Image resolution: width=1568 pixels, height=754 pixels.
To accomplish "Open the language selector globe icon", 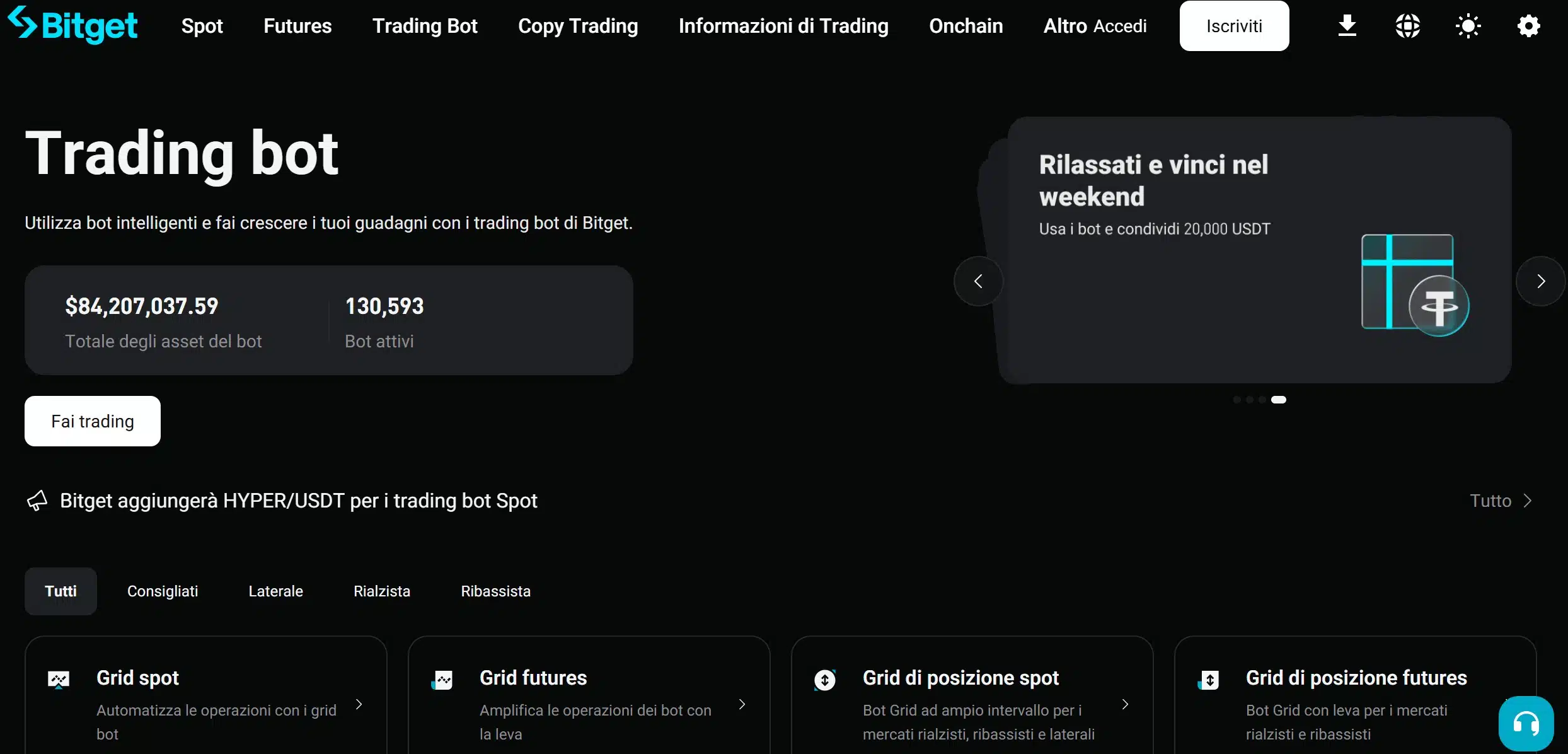I will [1408, 26].
